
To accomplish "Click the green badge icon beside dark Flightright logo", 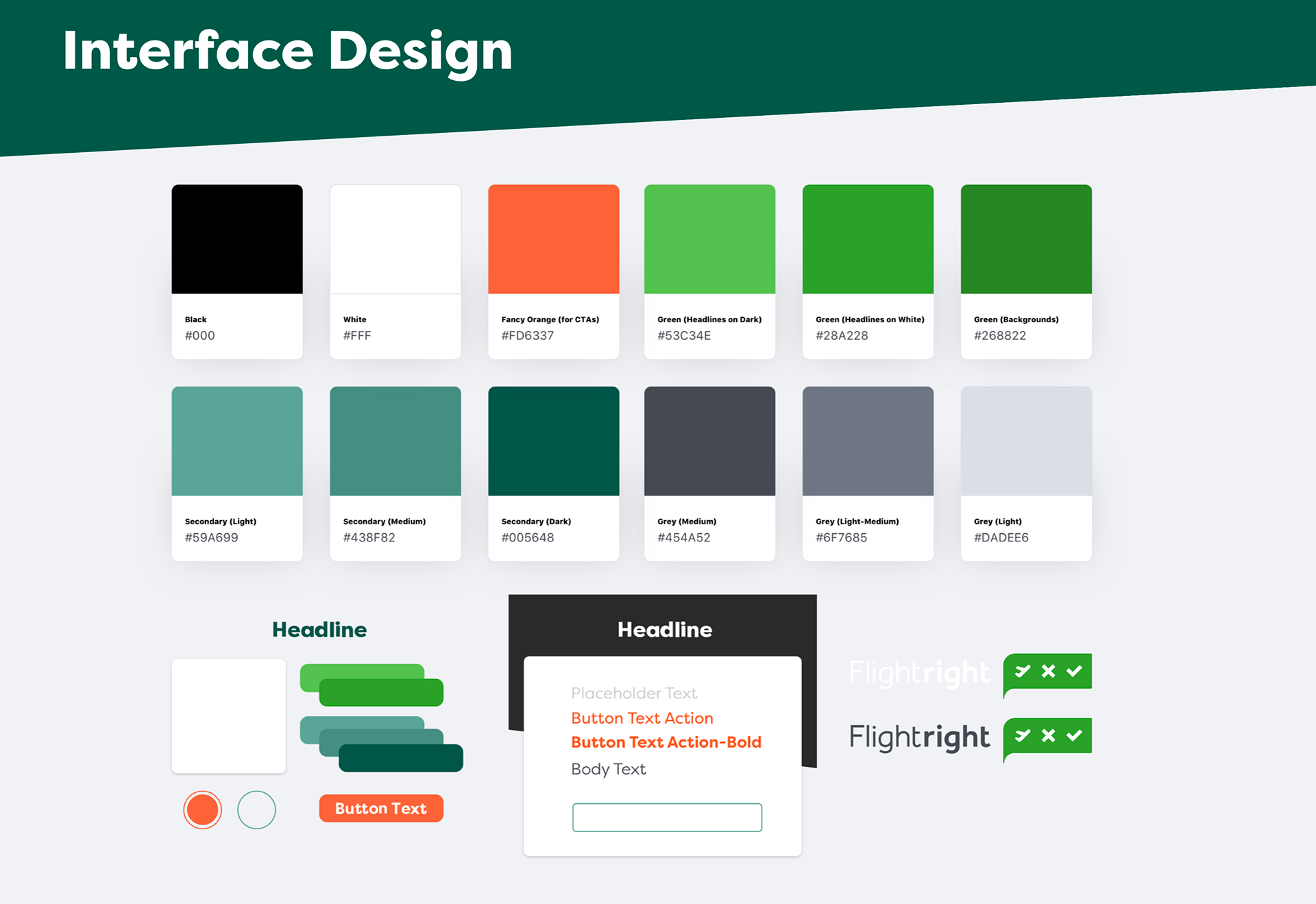I will [x=1047, y=737].
